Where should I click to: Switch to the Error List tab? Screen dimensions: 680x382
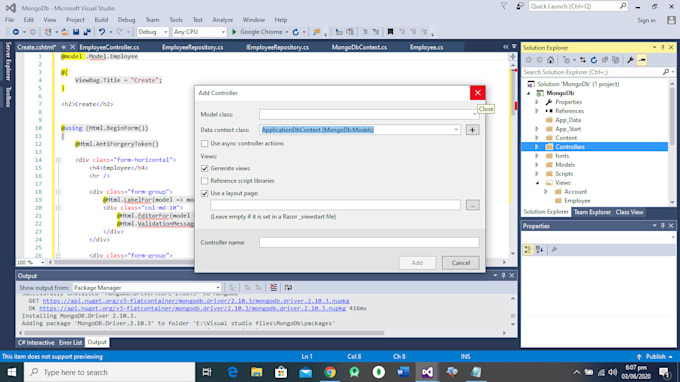pyautogui.click(x=70, y=343)
